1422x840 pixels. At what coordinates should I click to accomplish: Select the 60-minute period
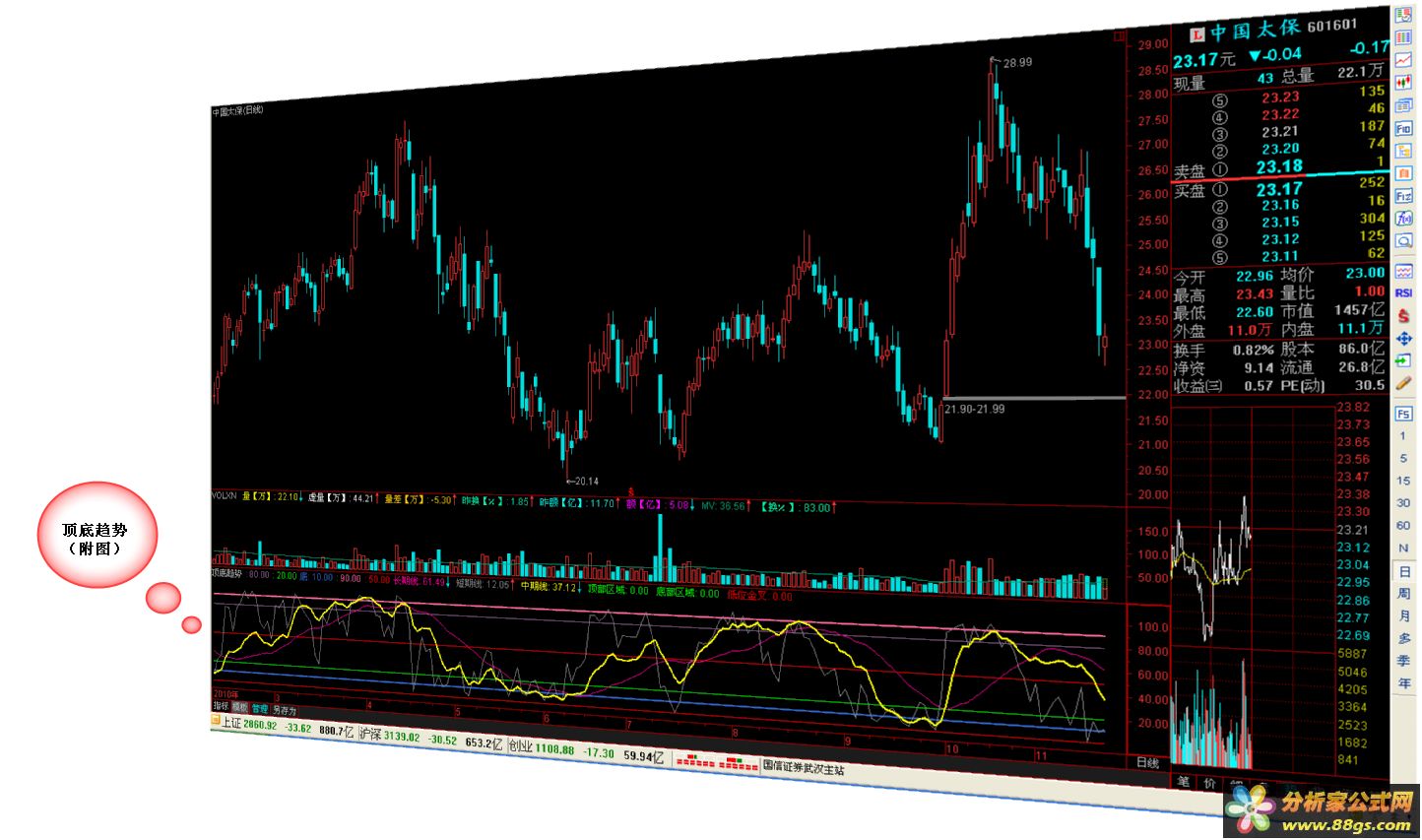coord(1403,526)
